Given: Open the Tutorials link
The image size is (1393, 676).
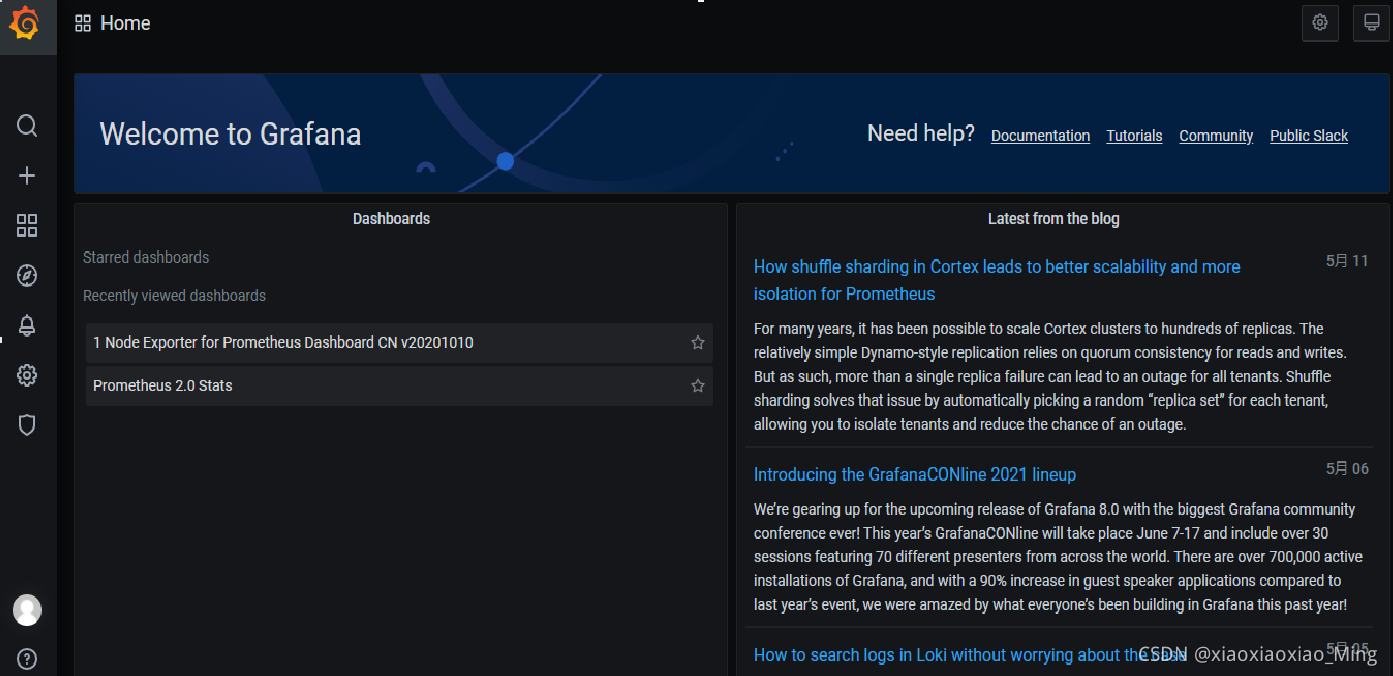Looking at the screenshot, I should click(x=1134, y=135).
